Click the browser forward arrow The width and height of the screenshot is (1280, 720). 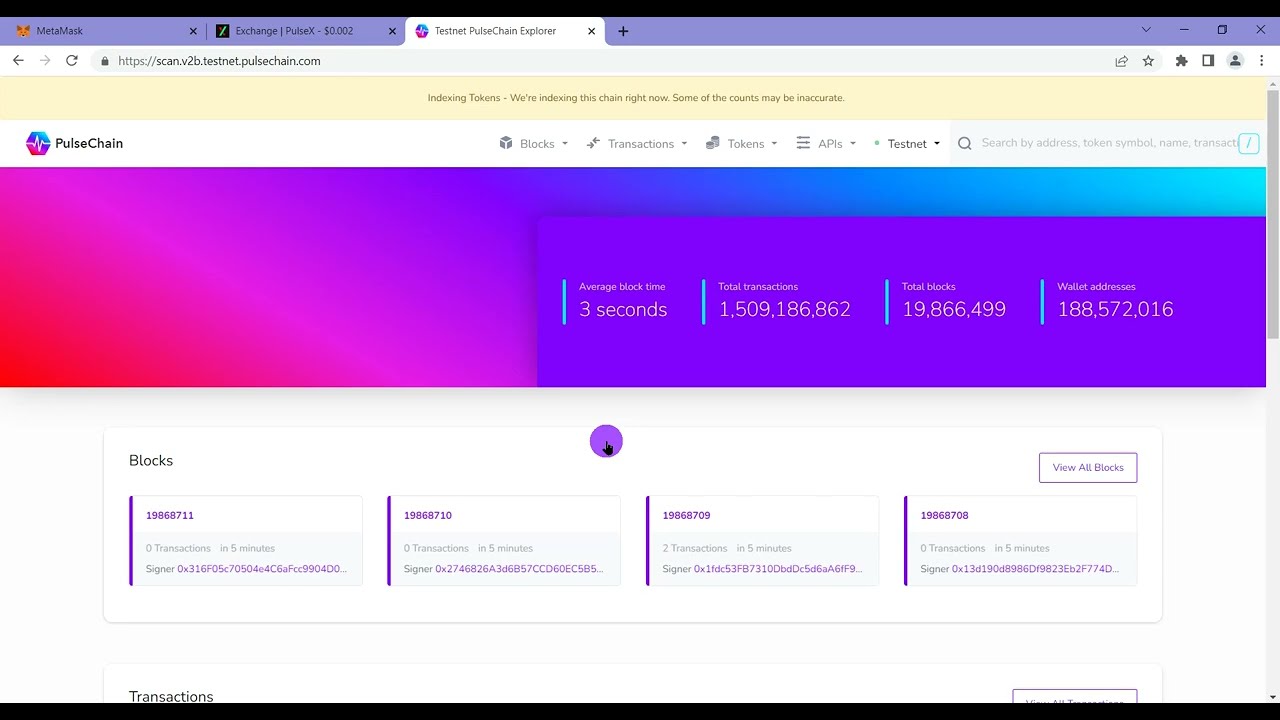click(x=45, y=61)
